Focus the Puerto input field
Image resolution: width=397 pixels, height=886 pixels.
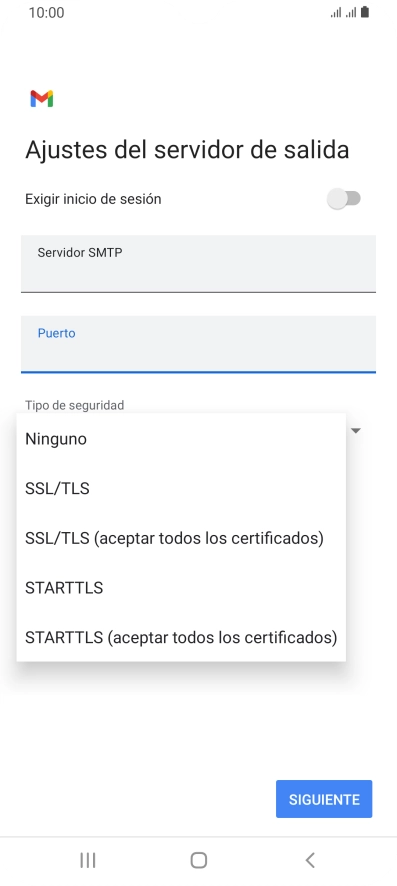click(198, 345)
